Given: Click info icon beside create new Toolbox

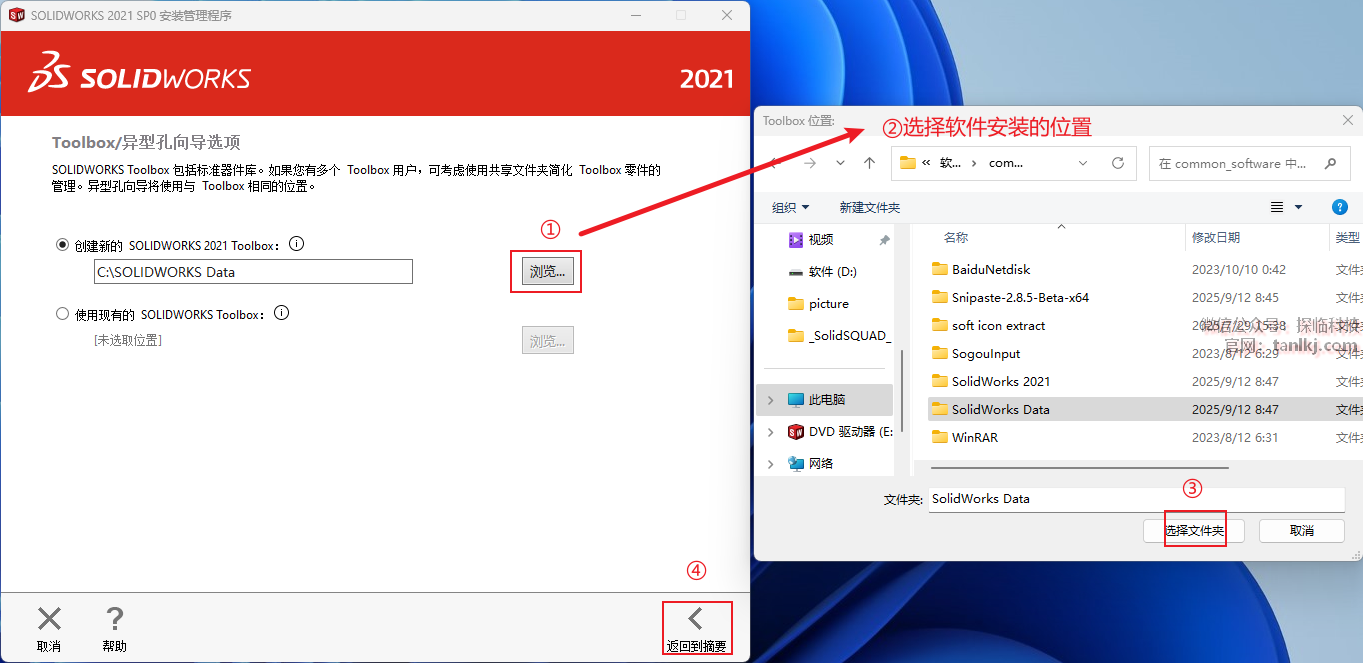Looking at the screenshot, I should pos(296,244).
